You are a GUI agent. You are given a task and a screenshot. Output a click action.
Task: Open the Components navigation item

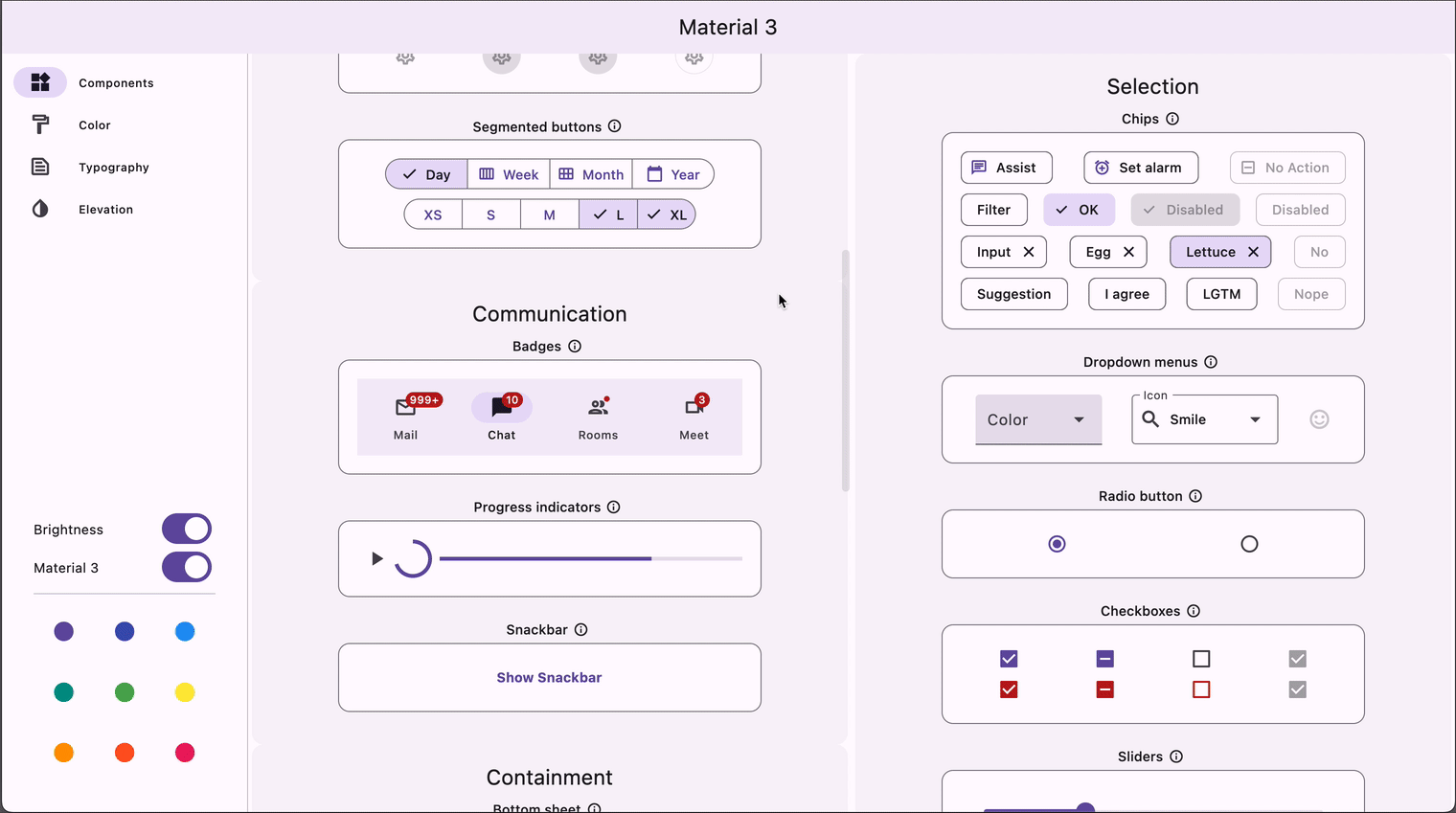click(x=86, y=82)
